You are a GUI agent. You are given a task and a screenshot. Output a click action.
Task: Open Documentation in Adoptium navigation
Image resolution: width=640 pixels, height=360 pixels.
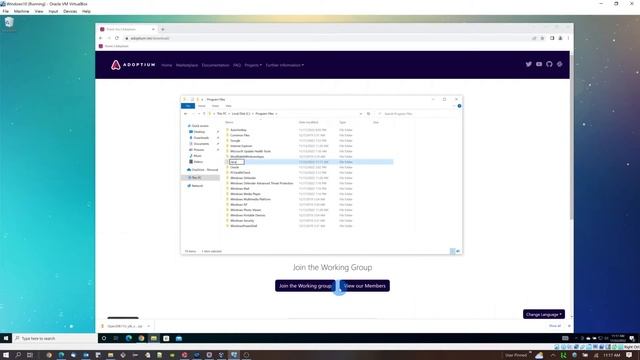(216, 65)
